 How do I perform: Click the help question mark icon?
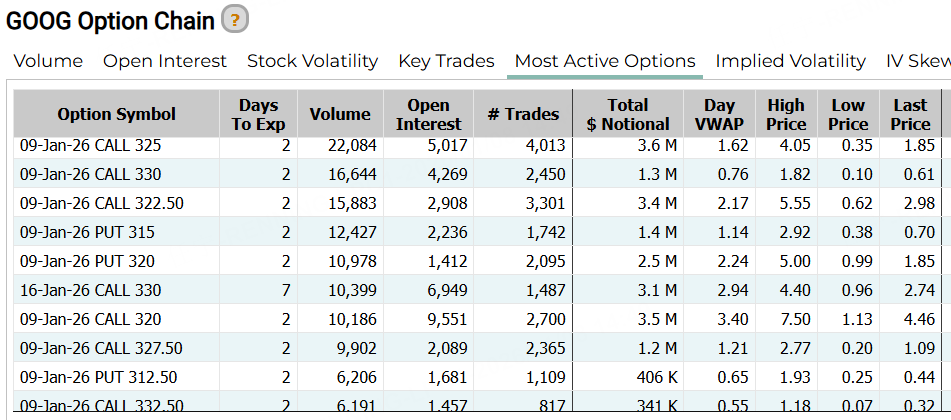pyautogui.click(x=235, y=19)
